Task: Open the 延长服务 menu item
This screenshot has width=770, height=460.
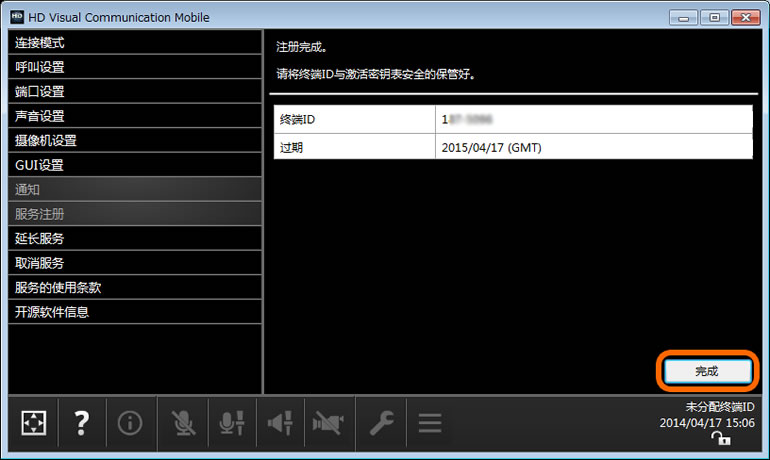Action: (x=135, y=239)
